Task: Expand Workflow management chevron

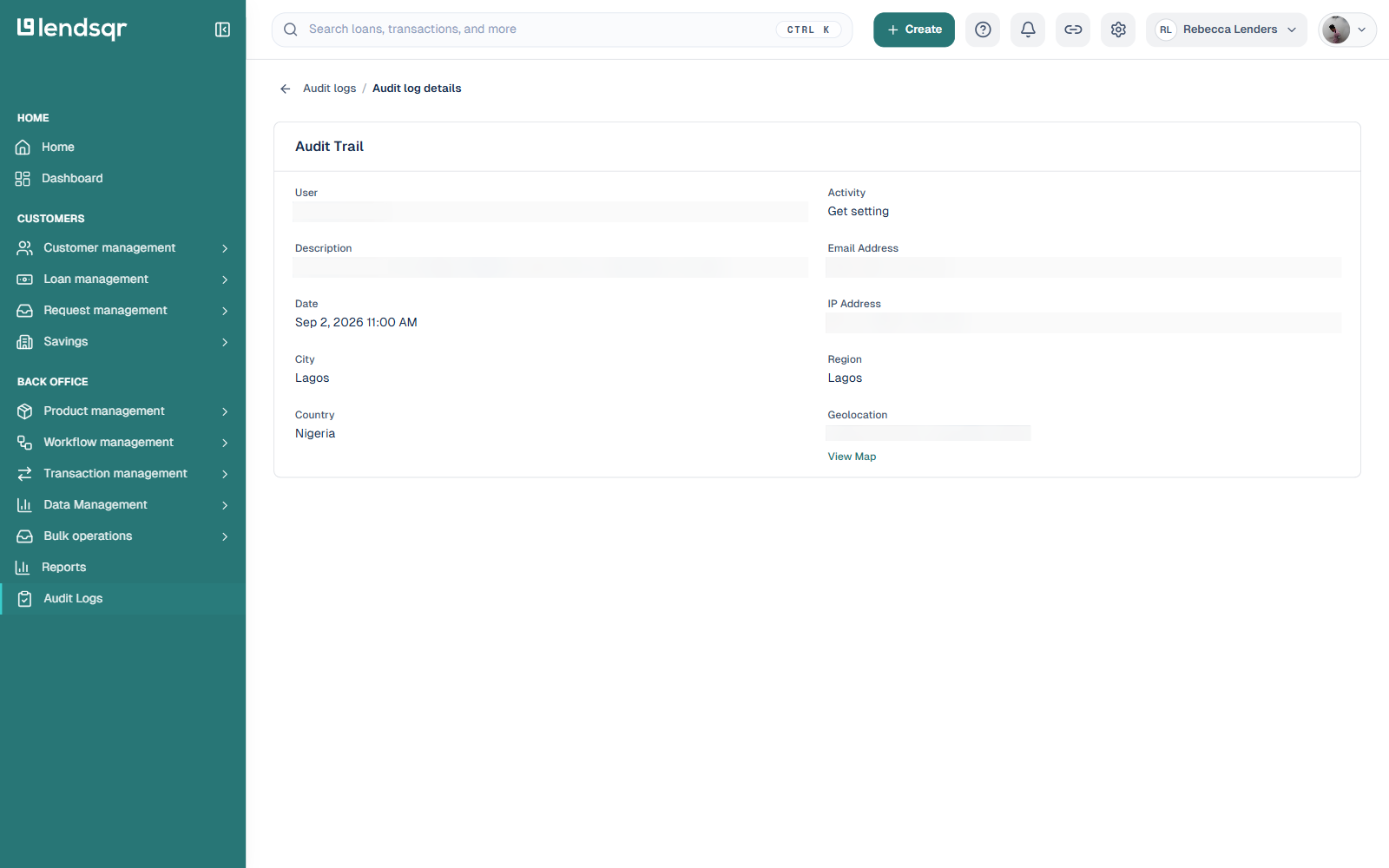Action: coord(225,443)
